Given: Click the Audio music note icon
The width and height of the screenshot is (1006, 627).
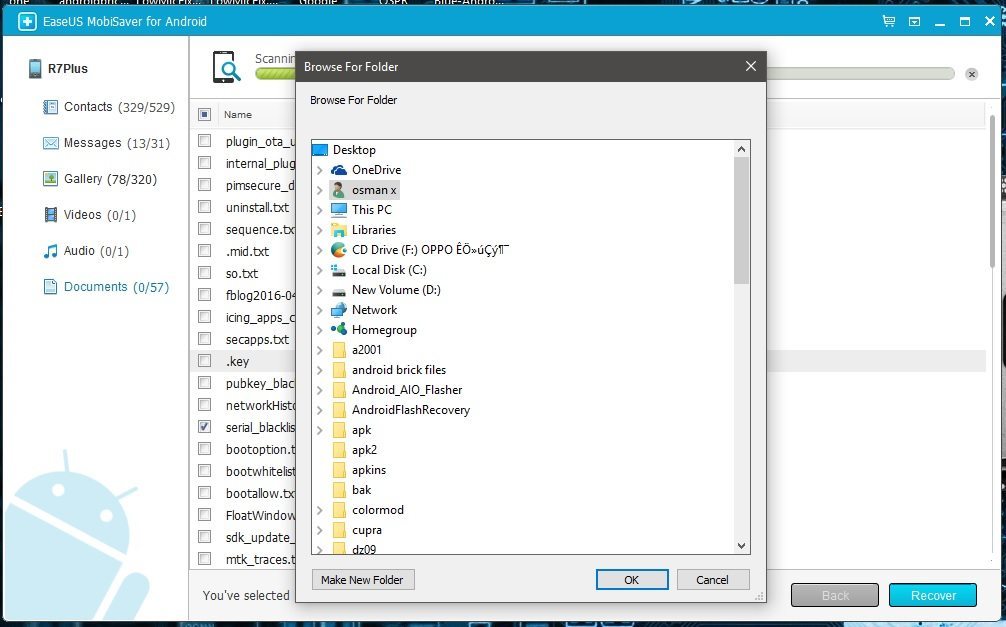Looking at the screenshot, I should 50,251.
